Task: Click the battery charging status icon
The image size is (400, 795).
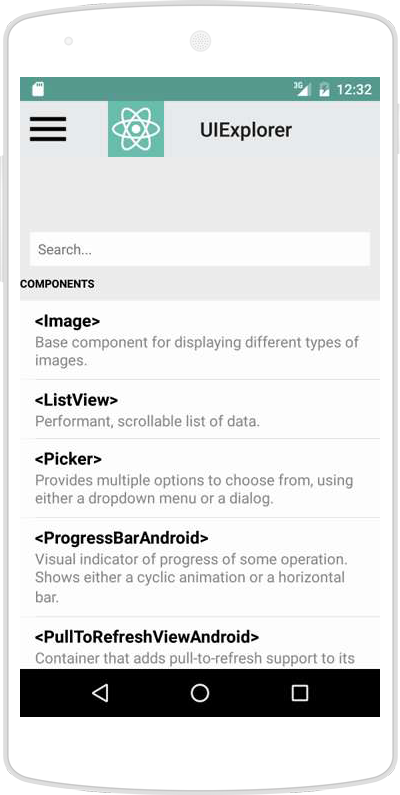Action: click(x=324, y=90)
